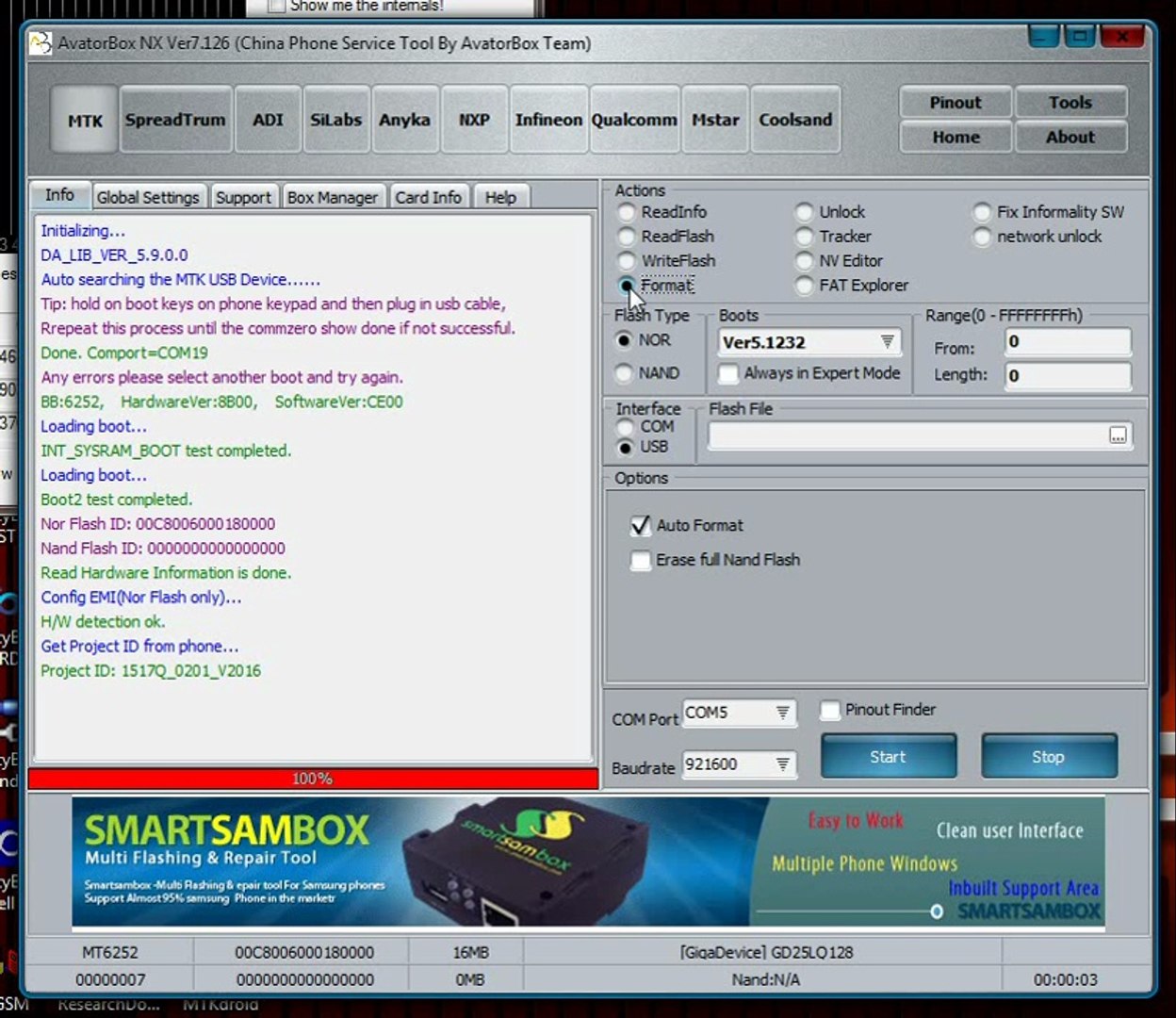View the Card Info tab
Image resolution: width=1176 pixels, height=1018 pixels.
[x=429, y=197]
